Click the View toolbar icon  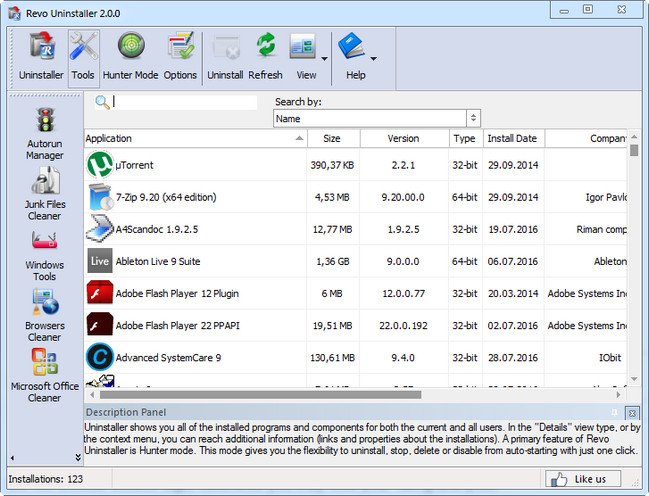coord(303,46)
